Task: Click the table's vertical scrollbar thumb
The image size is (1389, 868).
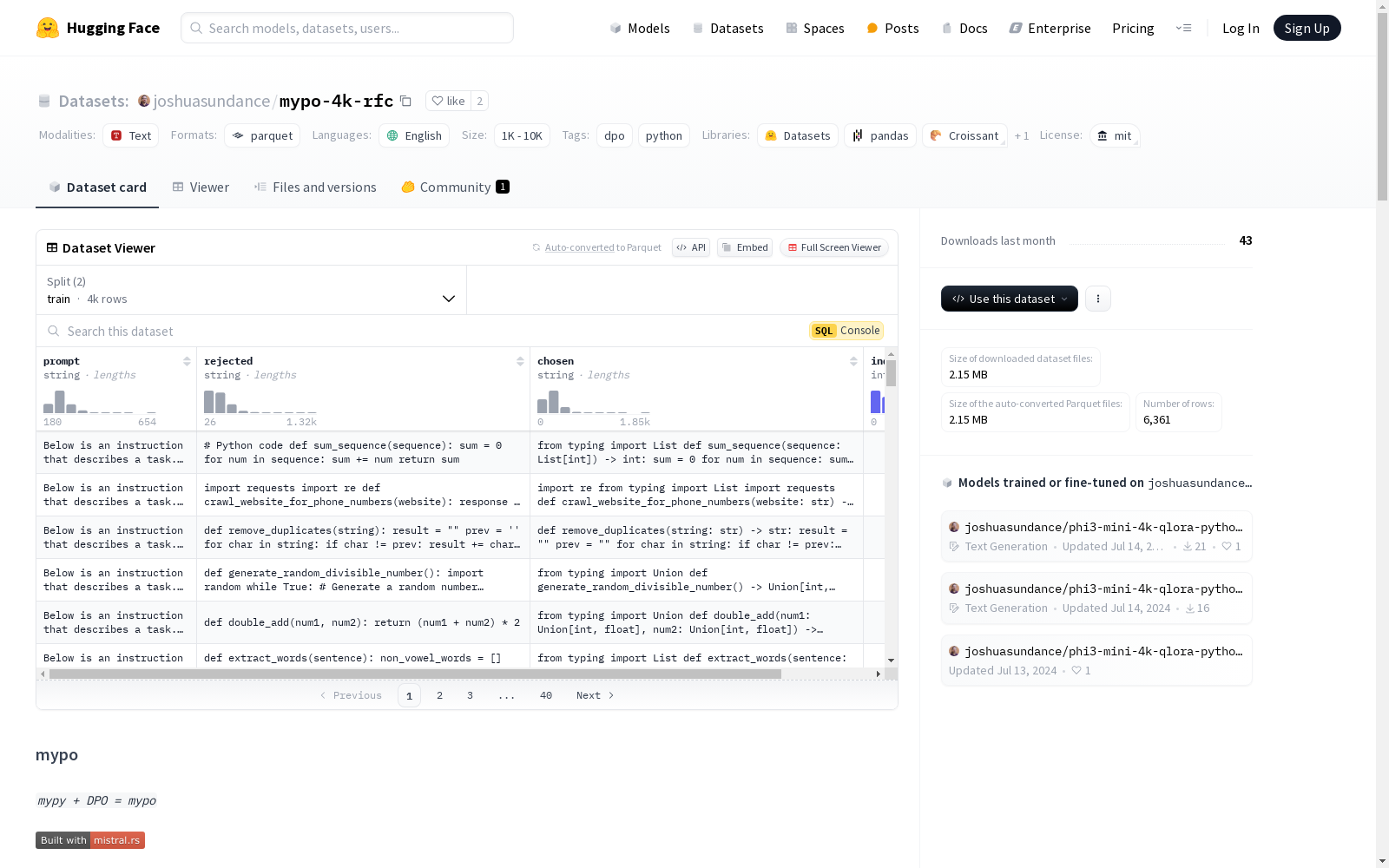Action: coord(891,373)
